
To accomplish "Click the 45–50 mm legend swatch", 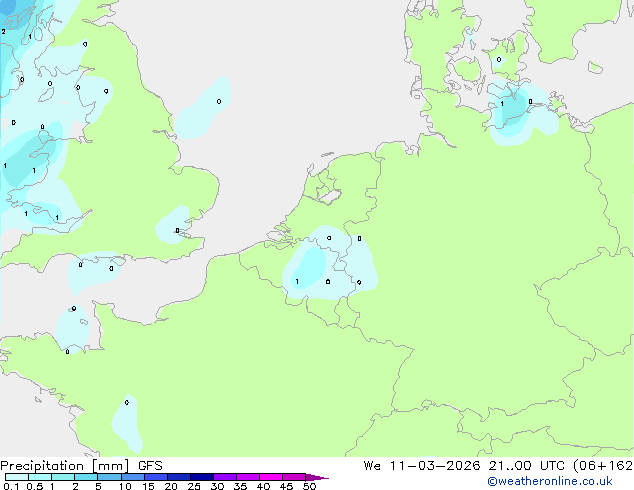I will pyautogui.click(x=294, y=477).
